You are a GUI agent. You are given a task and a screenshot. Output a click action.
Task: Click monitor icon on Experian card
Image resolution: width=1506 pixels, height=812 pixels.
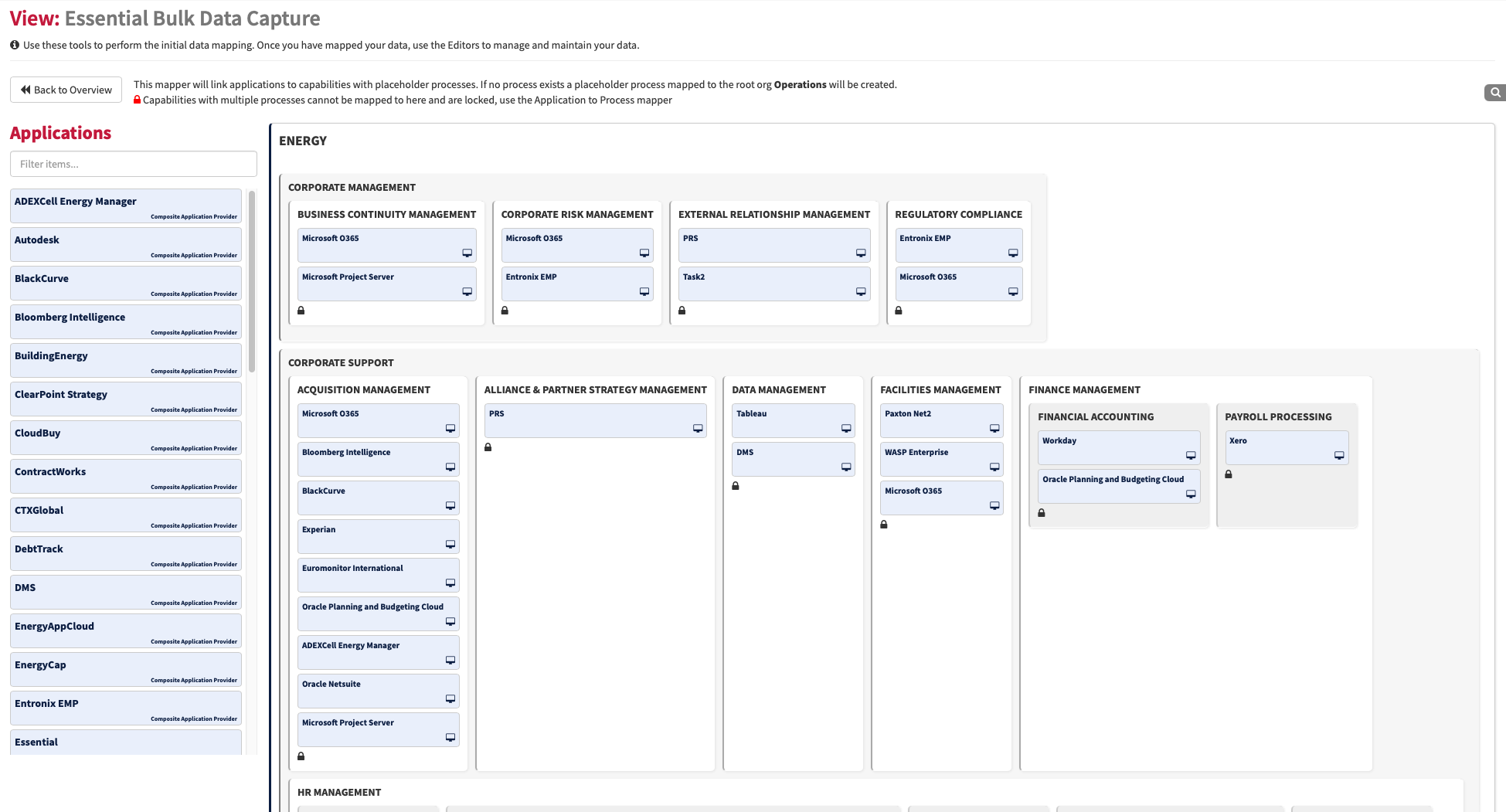[x=450, y=545]
